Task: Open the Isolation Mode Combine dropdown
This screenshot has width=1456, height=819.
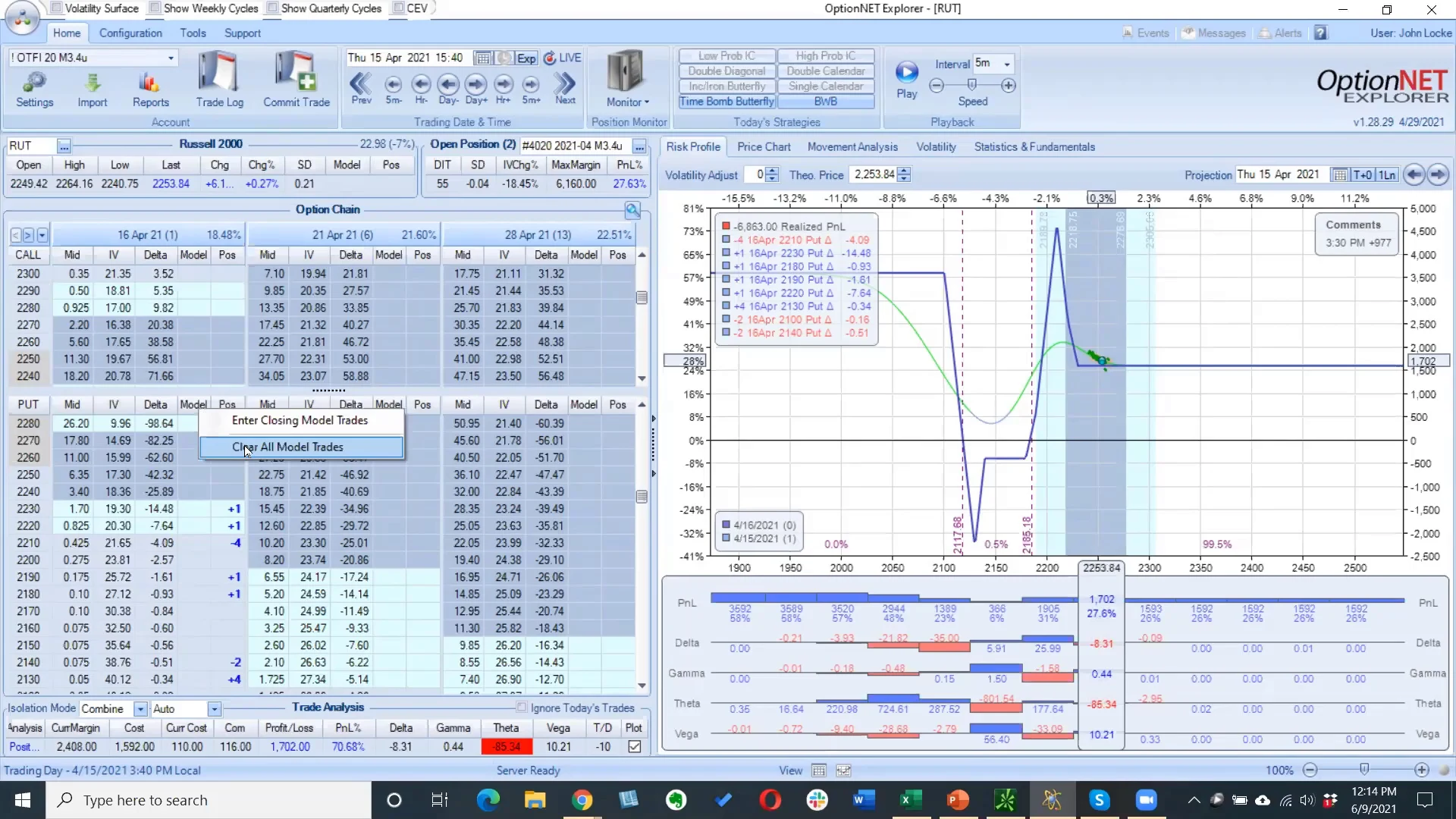Action: pyautogui.click(x=140, y=709)
